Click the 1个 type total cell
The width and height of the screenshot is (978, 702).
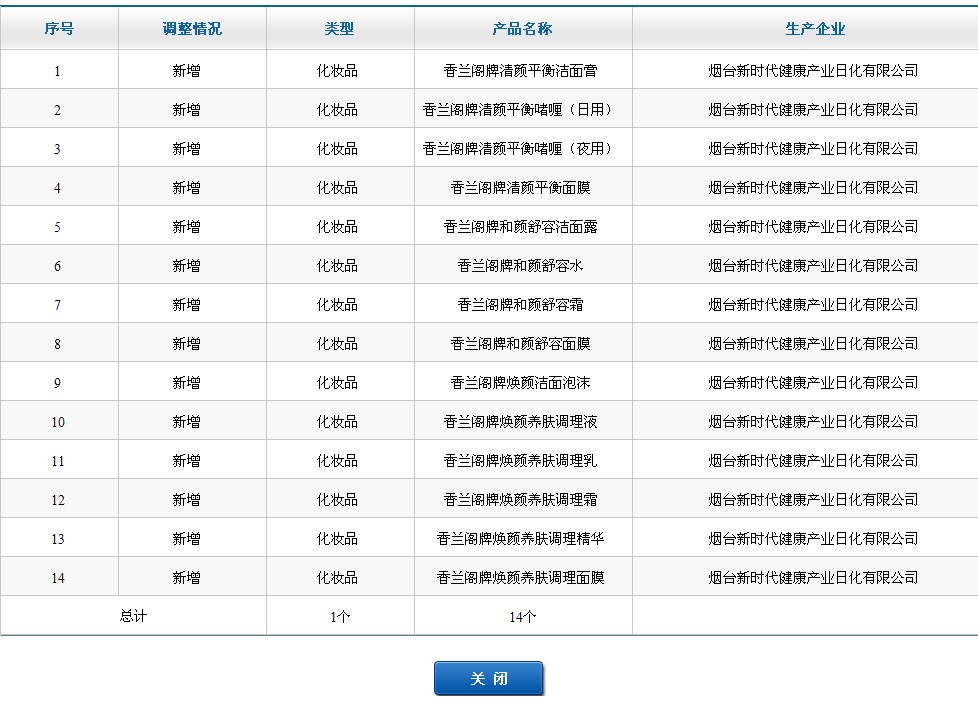pos(340,617)
